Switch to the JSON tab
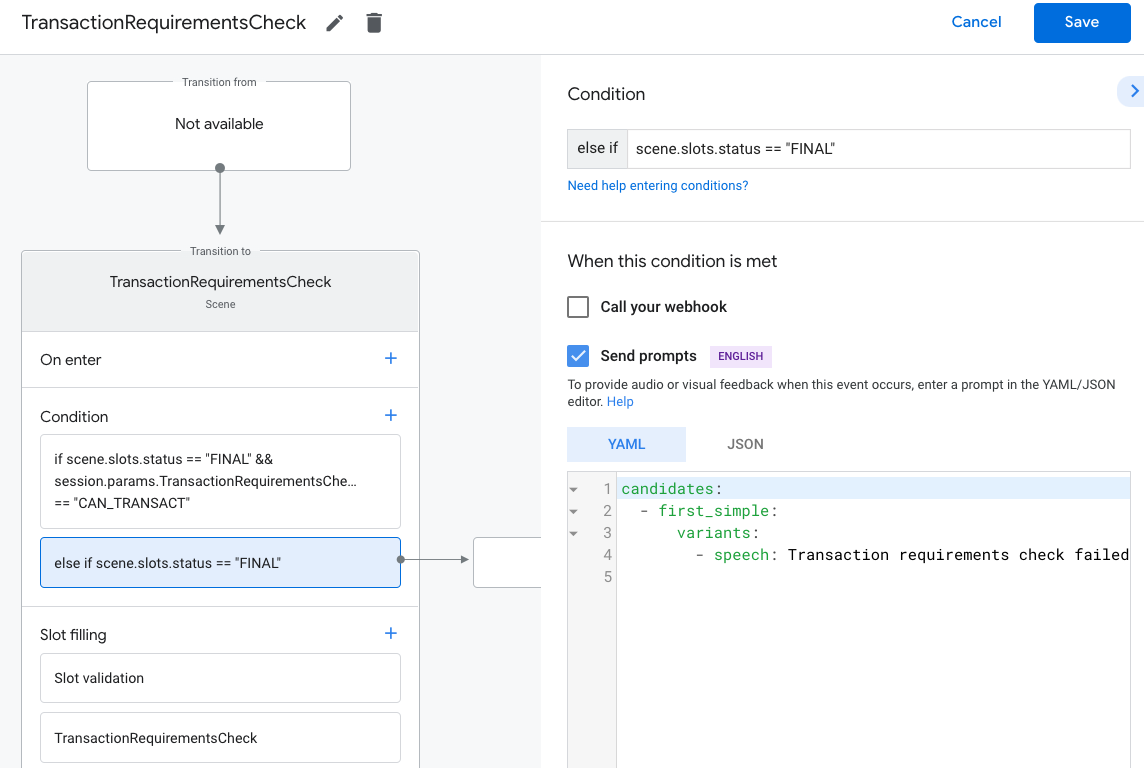This screenshot has width=1144, height=768. click(745, 444)
